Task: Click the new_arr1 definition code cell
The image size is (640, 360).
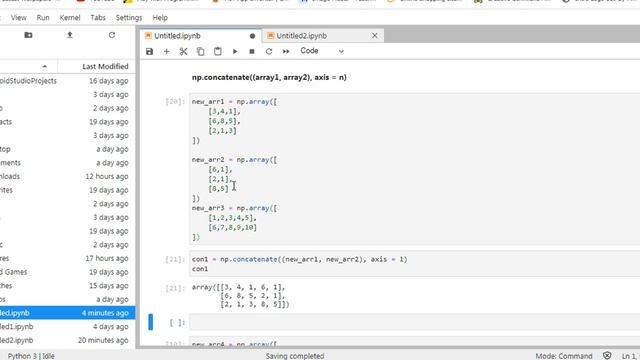Action: click(x=414, y=169)
